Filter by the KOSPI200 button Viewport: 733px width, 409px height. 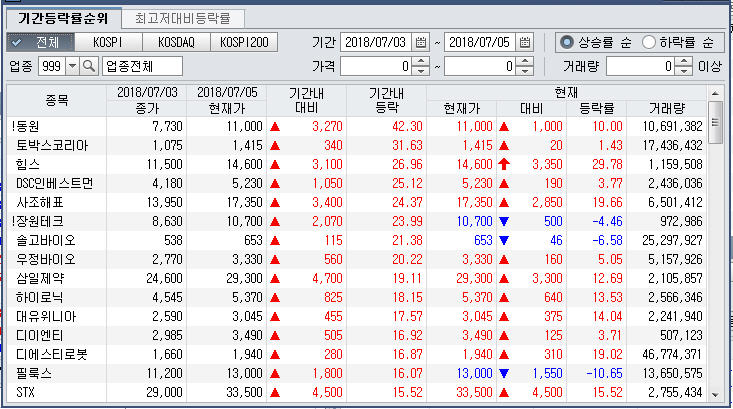point(245,42)
